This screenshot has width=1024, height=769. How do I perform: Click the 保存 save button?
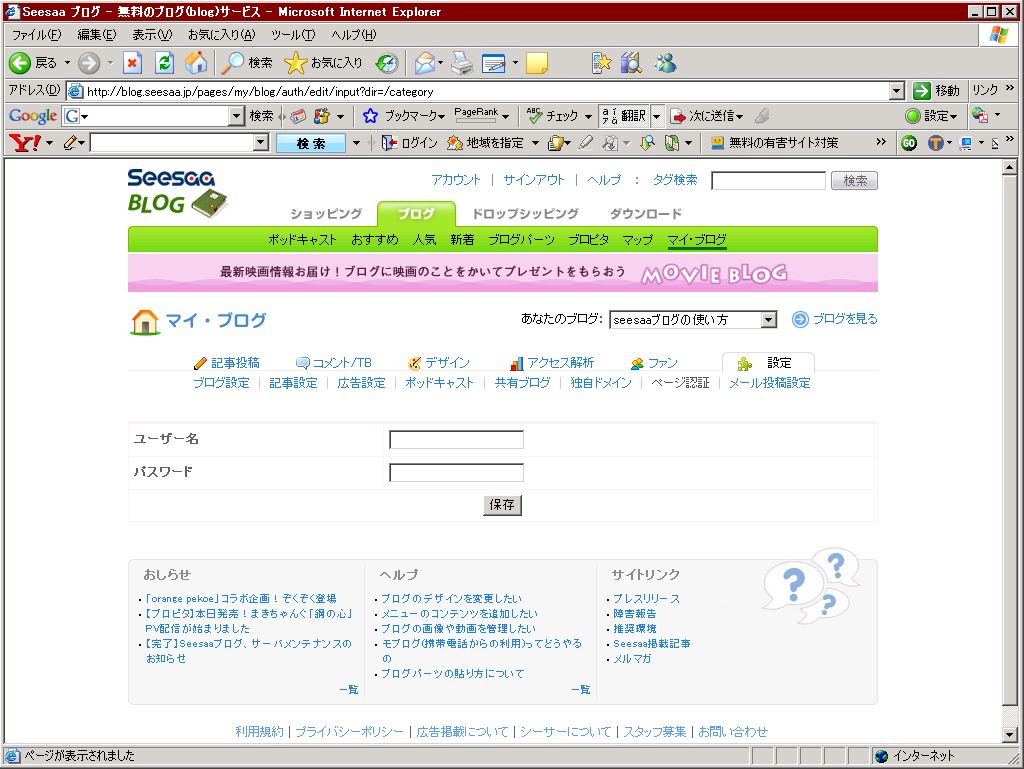pyautogui.click(x=502, y=505)
